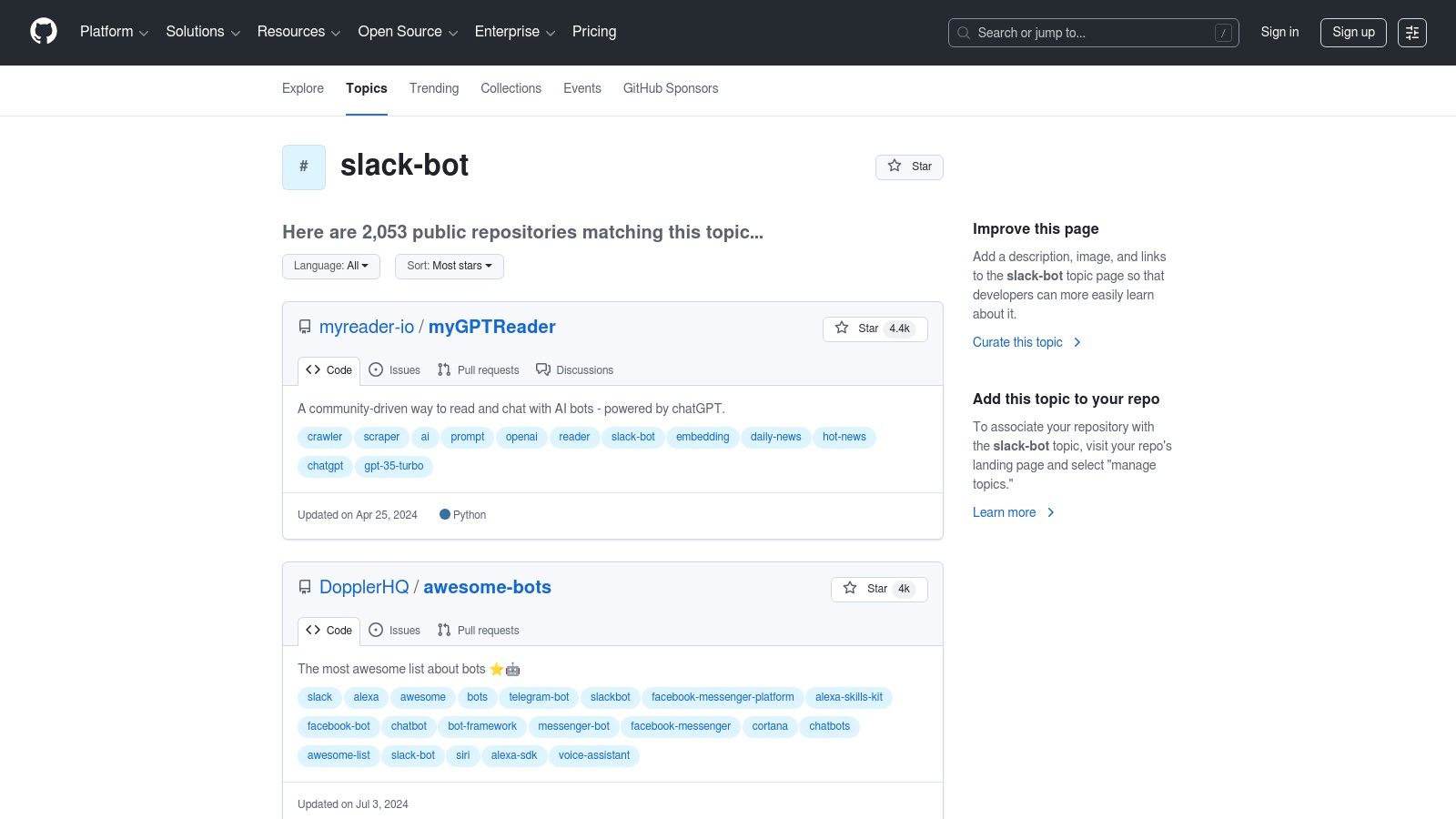Viewport: 1456px width, 819px height.
Task: Click the slackbot topic tag
Action: click(611, 698)
